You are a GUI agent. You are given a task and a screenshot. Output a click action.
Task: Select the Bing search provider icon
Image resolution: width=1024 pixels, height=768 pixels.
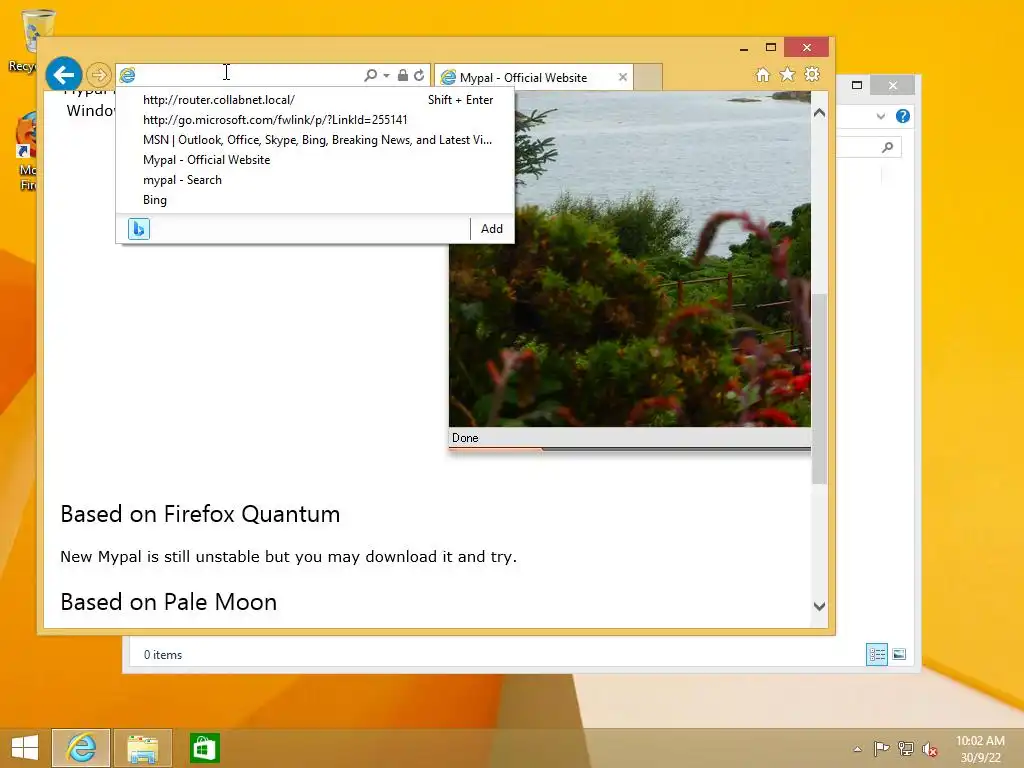pyautogui.click(x=138, y=229)
